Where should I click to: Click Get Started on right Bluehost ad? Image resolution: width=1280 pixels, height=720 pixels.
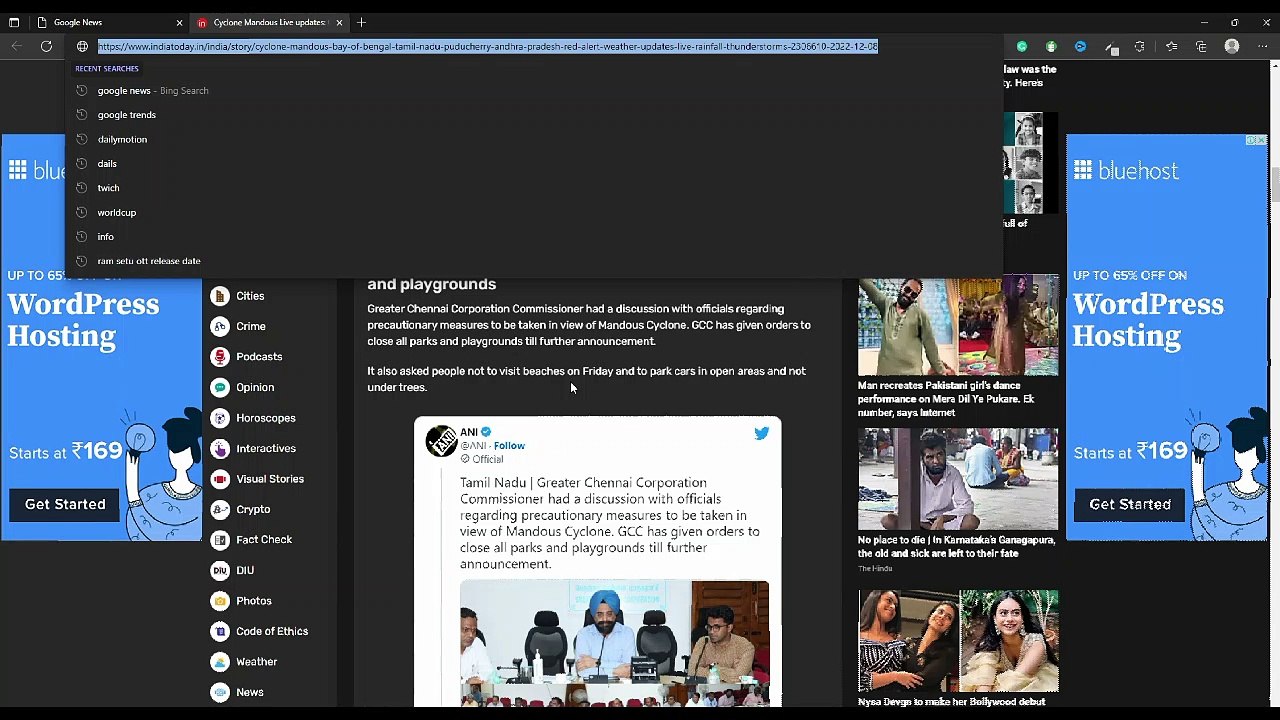1130,504
